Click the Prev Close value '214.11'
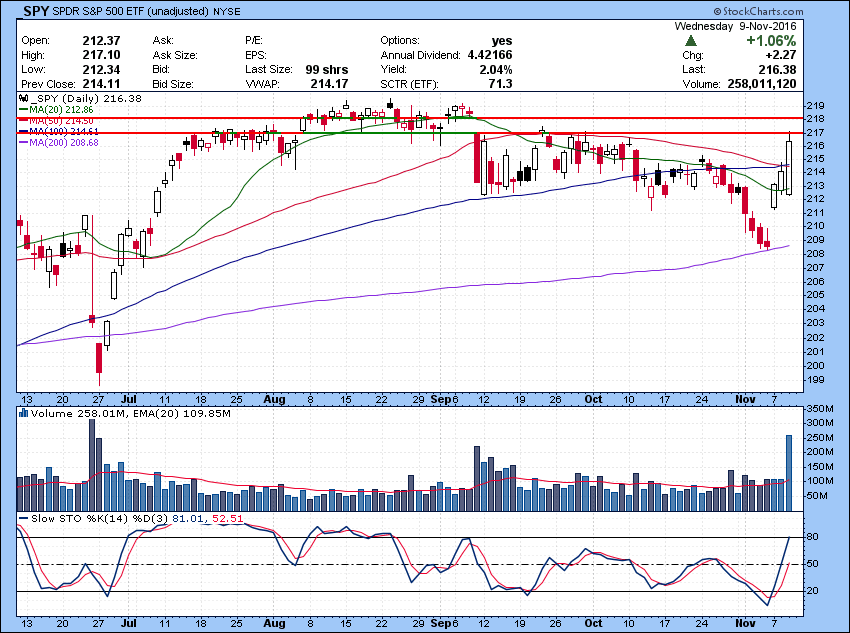850x633 pixels. (x=101, y=84)
